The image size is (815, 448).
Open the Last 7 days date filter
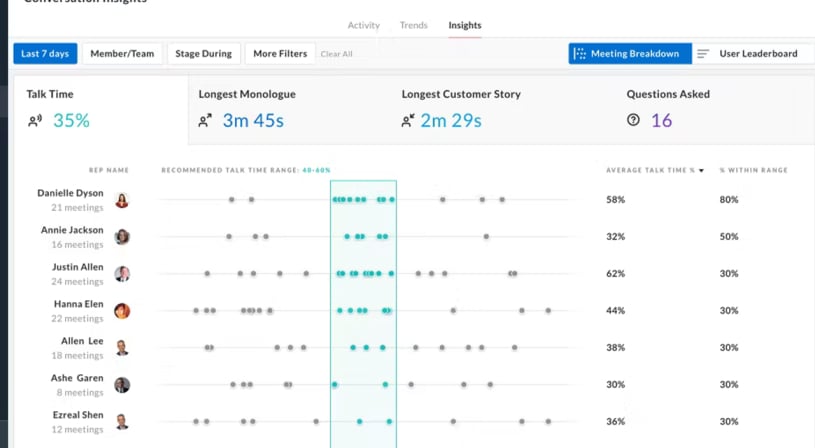pos(45,54)
